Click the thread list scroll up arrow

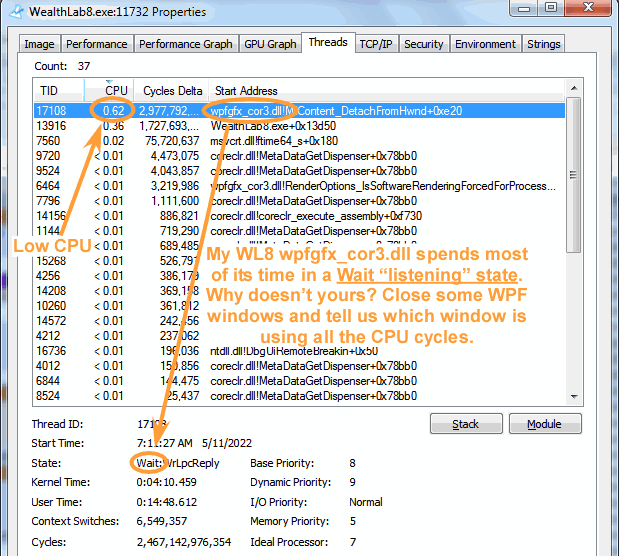click(x=574, y=88)
